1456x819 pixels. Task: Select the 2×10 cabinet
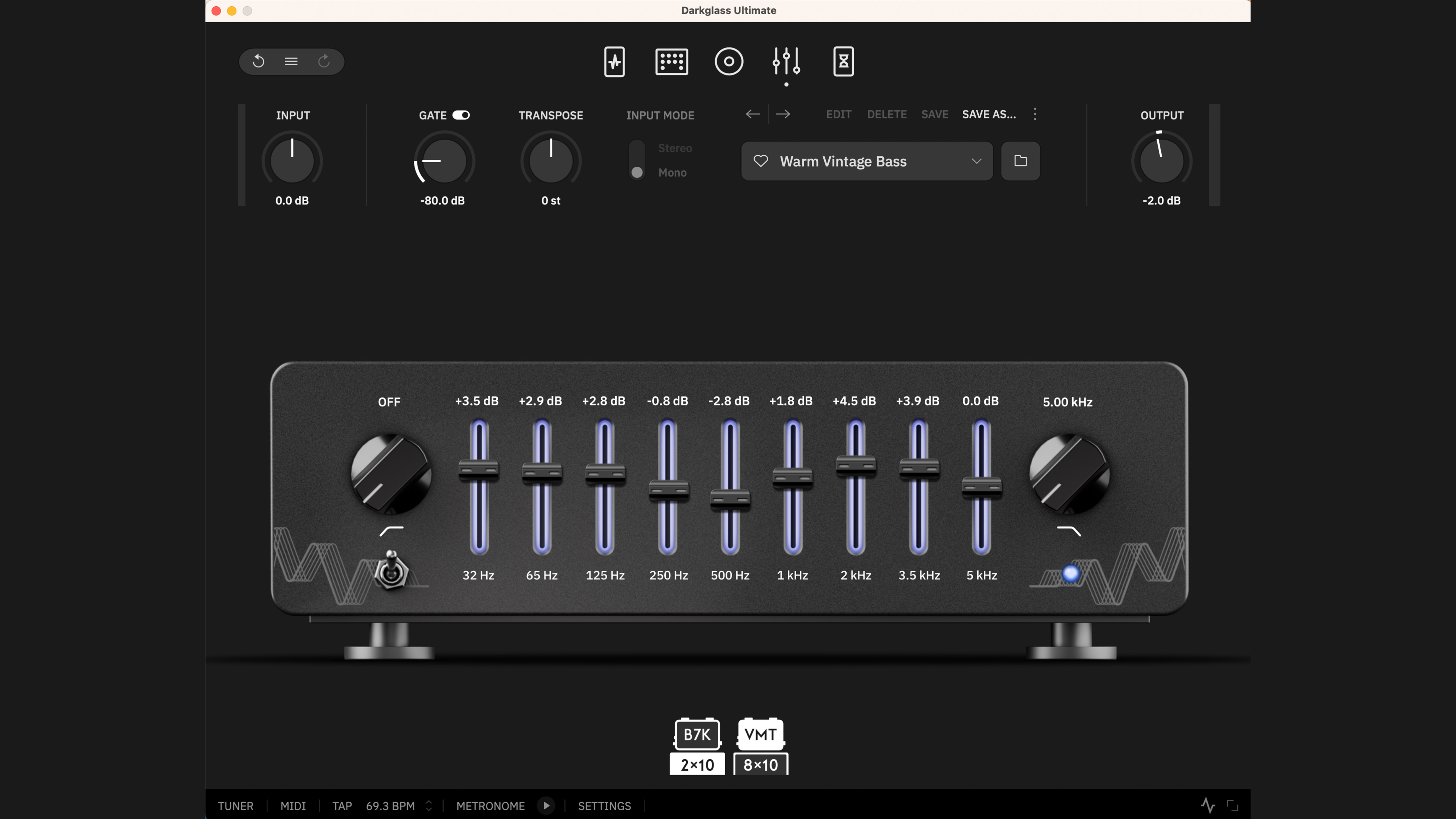[x=697, y=765]
